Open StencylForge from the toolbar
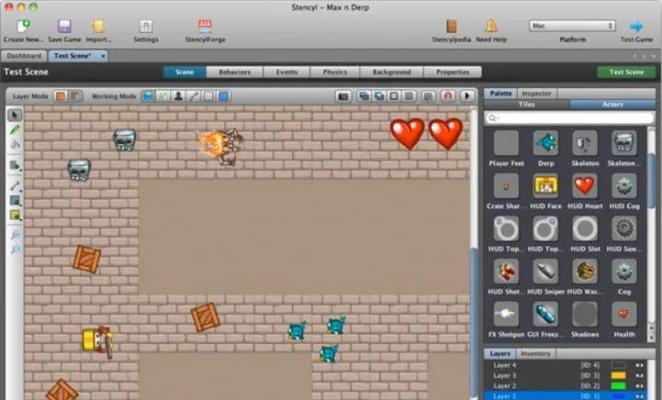Screen dimensions: 662x400 click(205, 26)
